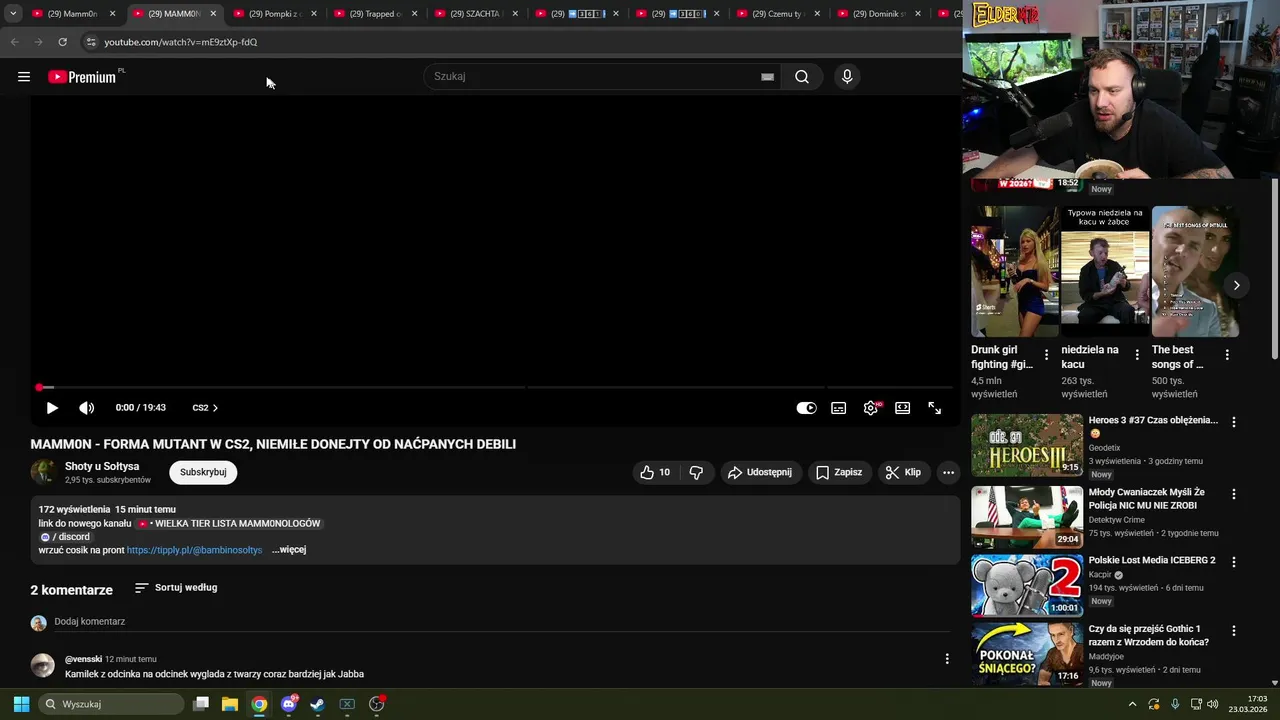The image size is (1280, 720).
Task: Click the magnifier search button
Action: pos(802,77)
